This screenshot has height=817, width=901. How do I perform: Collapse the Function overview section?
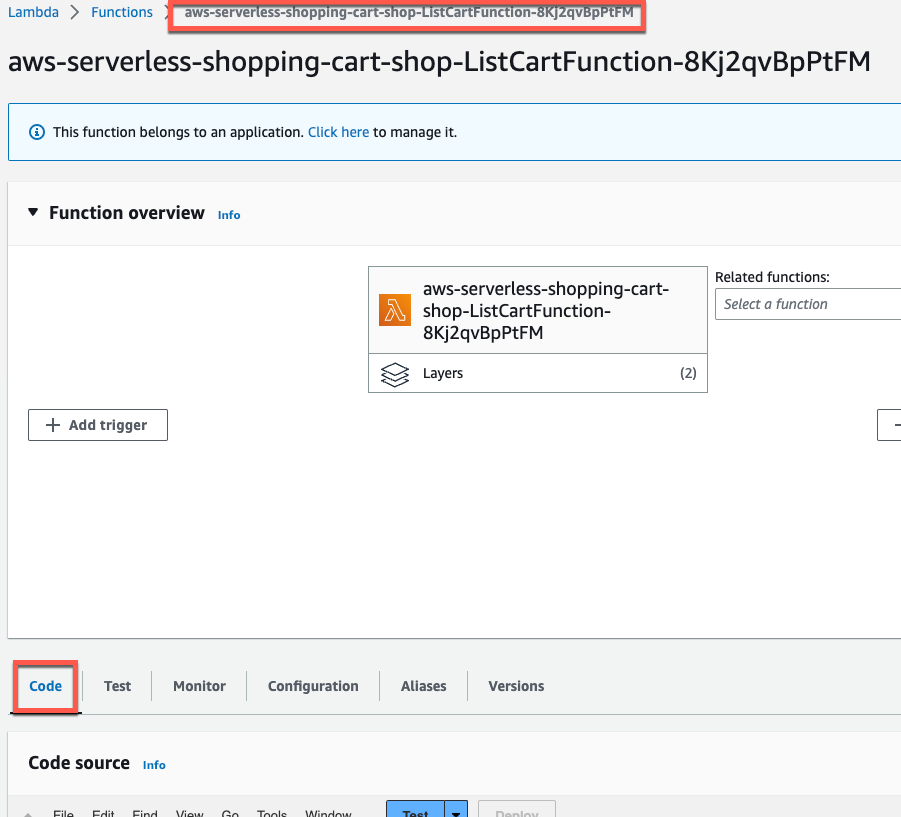[x=33, y=212]
